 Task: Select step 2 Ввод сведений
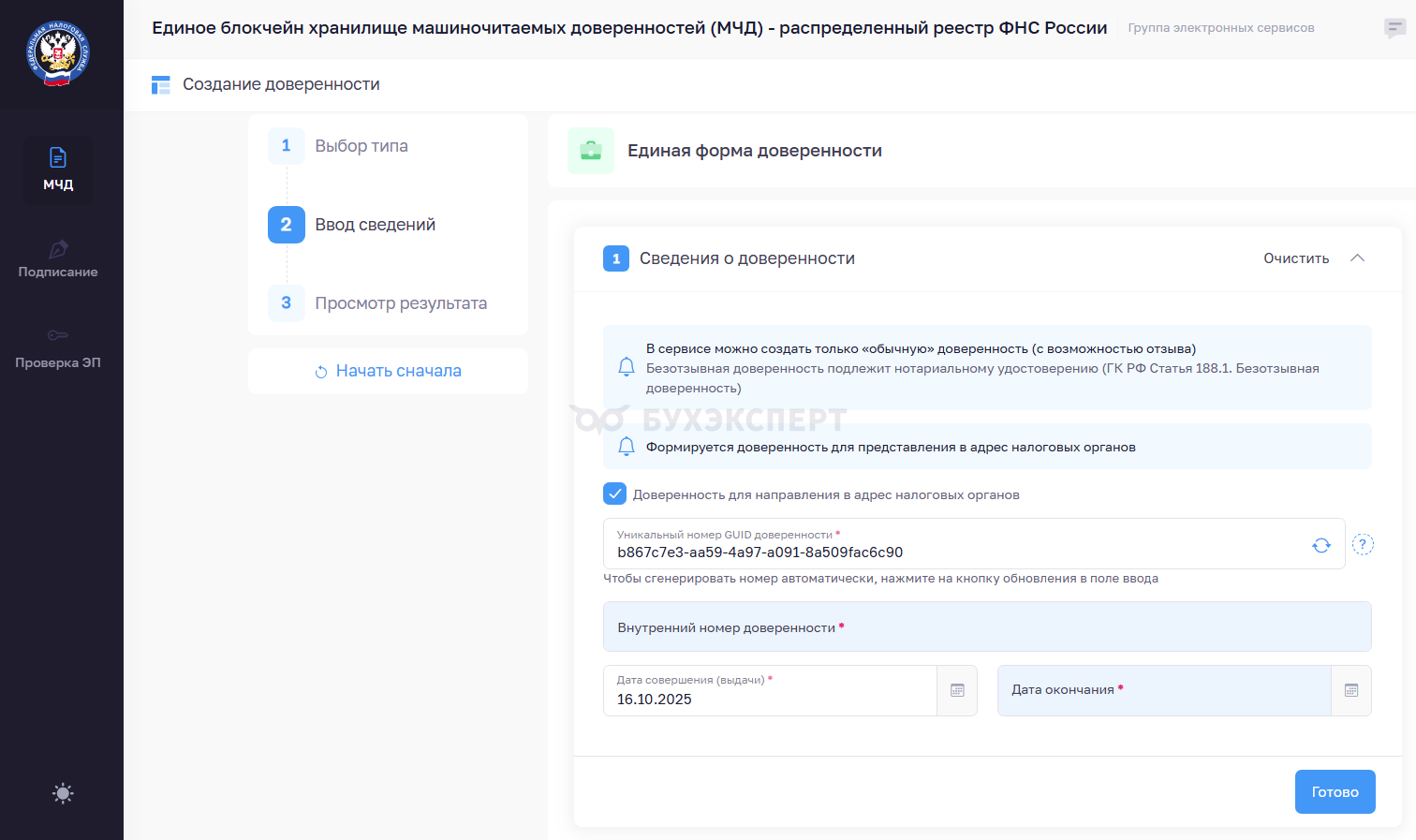click(x=352, y=225)
